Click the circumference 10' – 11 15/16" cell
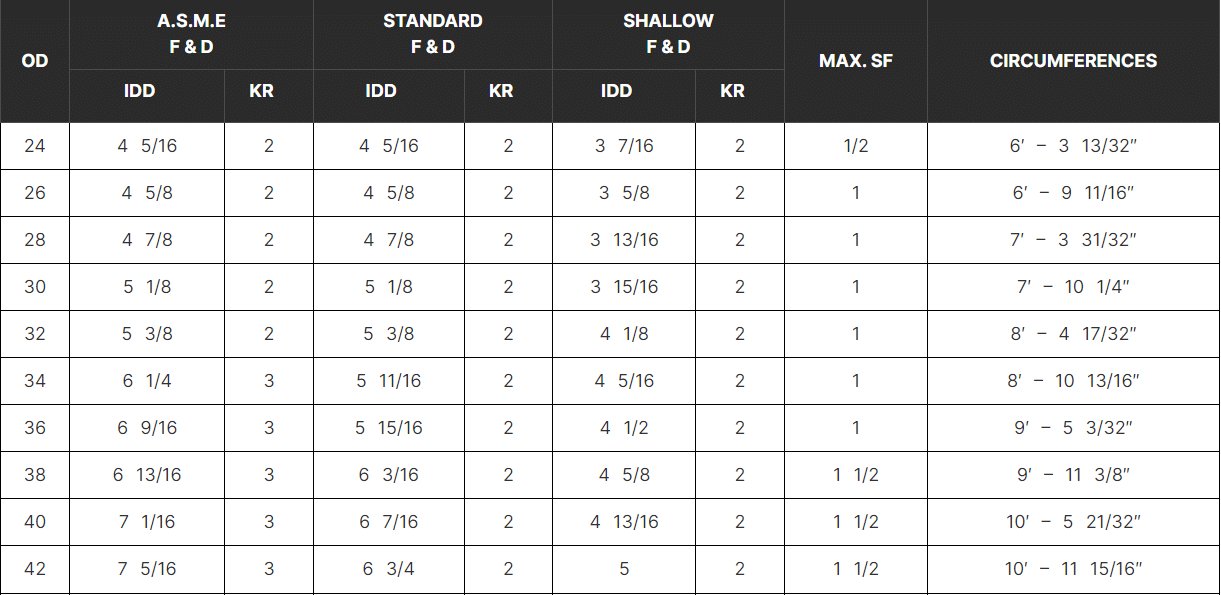The height and width of the screenshot is (595, 1221). coord(1074,569)
